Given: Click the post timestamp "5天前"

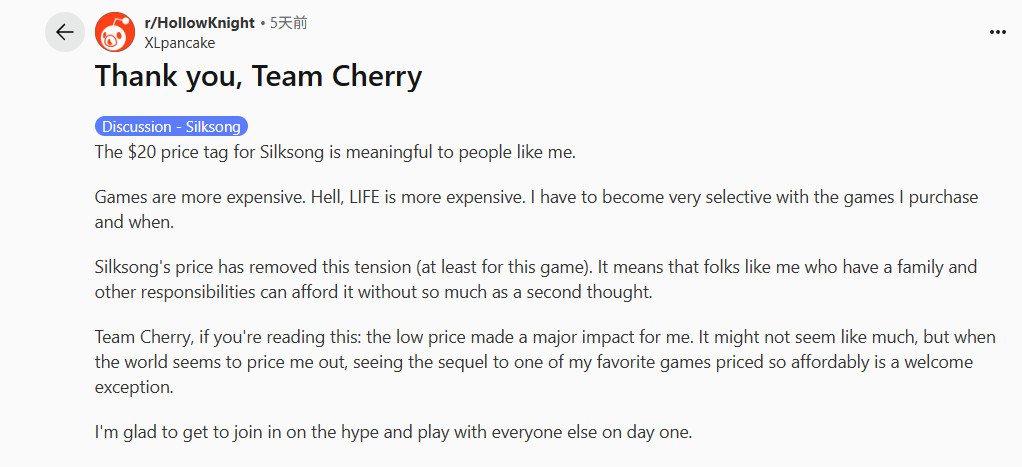Looking at the screenshot, I should click(x=288, y=23).
